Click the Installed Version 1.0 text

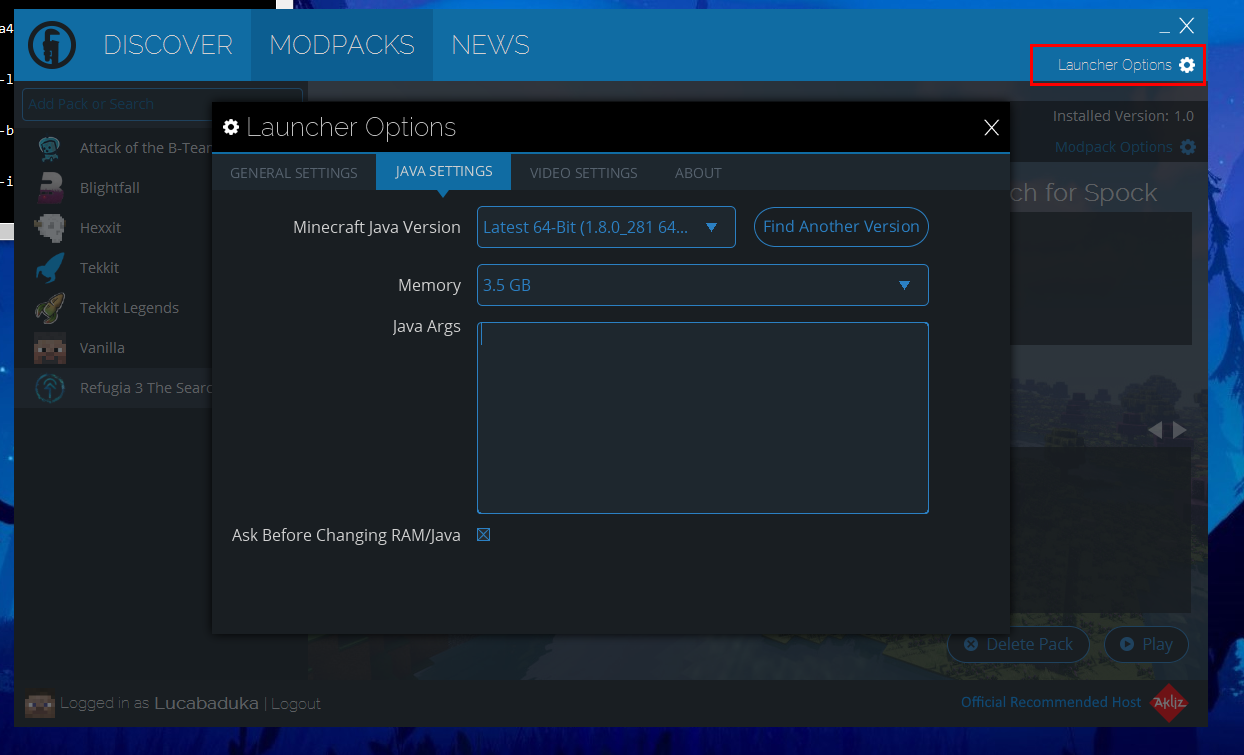(x=1123, y=116)
